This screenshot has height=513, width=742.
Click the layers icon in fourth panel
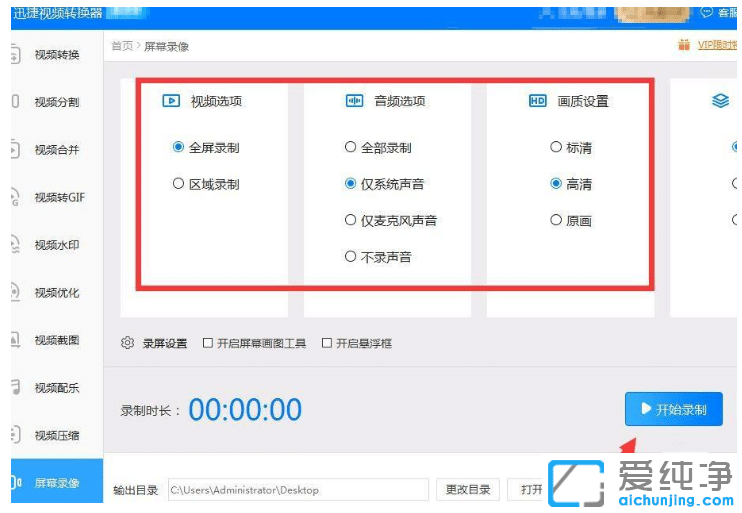[720, 101]
